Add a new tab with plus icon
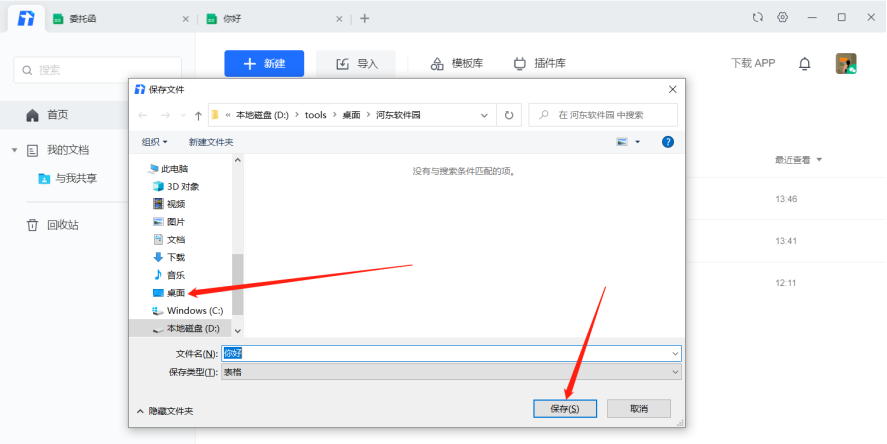 [365, 18]
